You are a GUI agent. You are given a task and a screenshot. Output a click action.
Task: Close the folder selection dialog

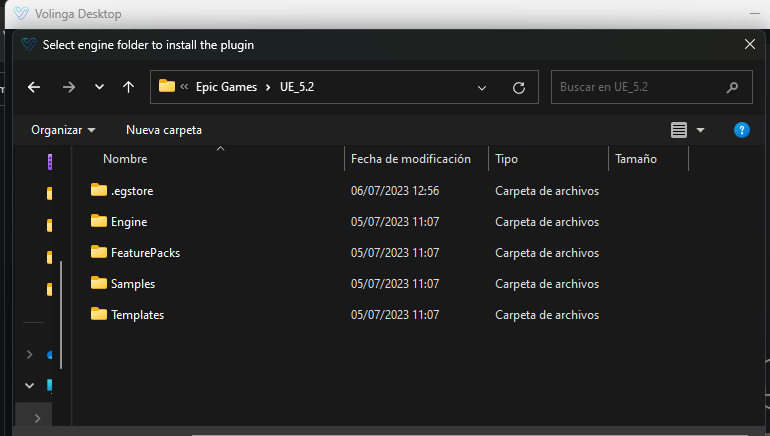click(x=750, y=44)
